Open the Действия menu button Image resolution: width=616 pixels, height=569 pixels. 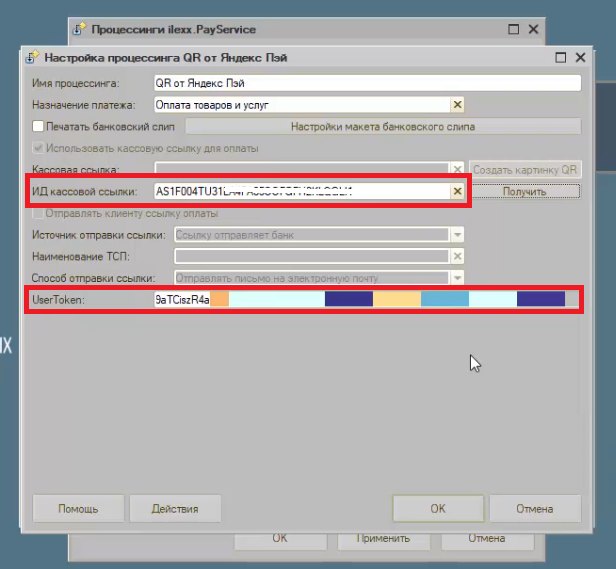tap(175, 508)
